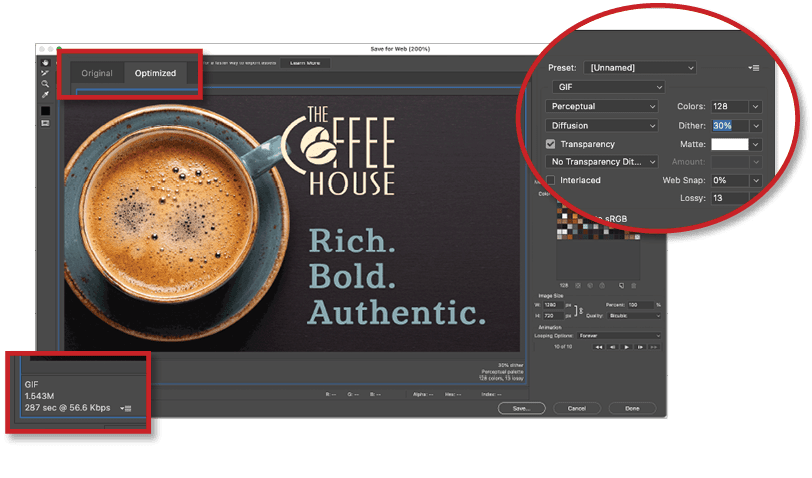Screen dimensions: 812x478
Task: Click the white Matte color swatch
Action: pos(730,144)
